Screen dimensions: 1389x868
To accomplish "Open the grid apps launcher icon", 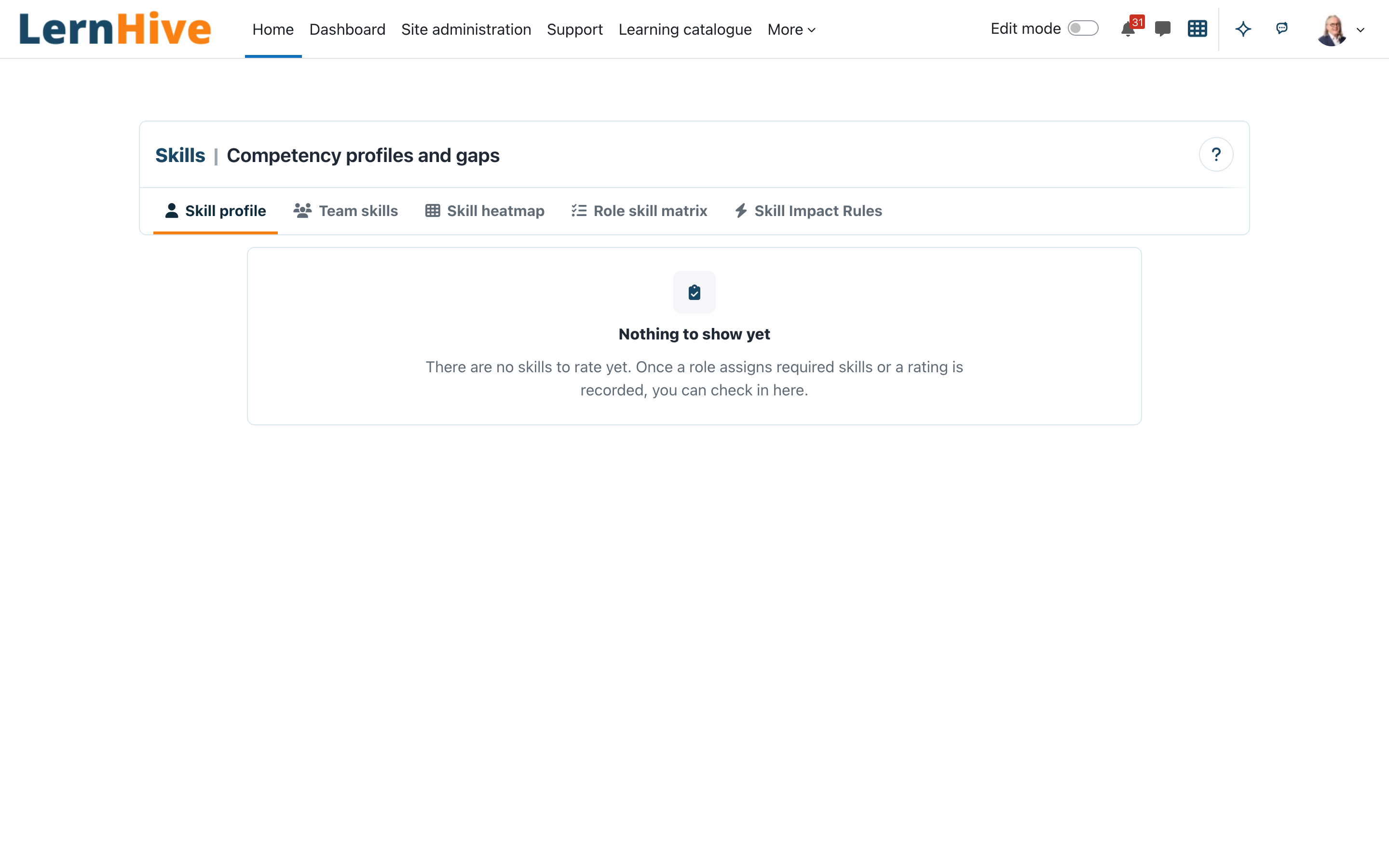I will [1198, 29].
